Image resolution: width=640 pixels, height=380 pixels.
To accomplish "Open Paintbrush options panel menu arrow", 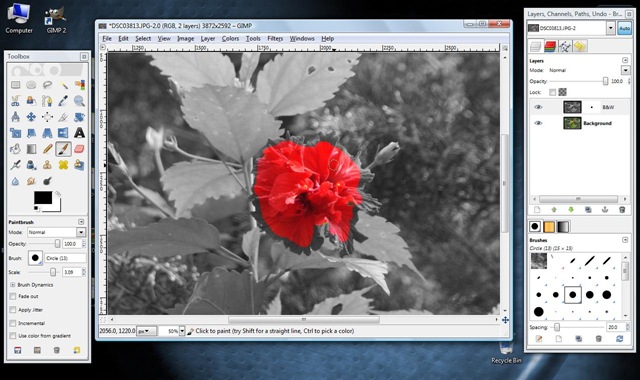I will coord(81,222).
